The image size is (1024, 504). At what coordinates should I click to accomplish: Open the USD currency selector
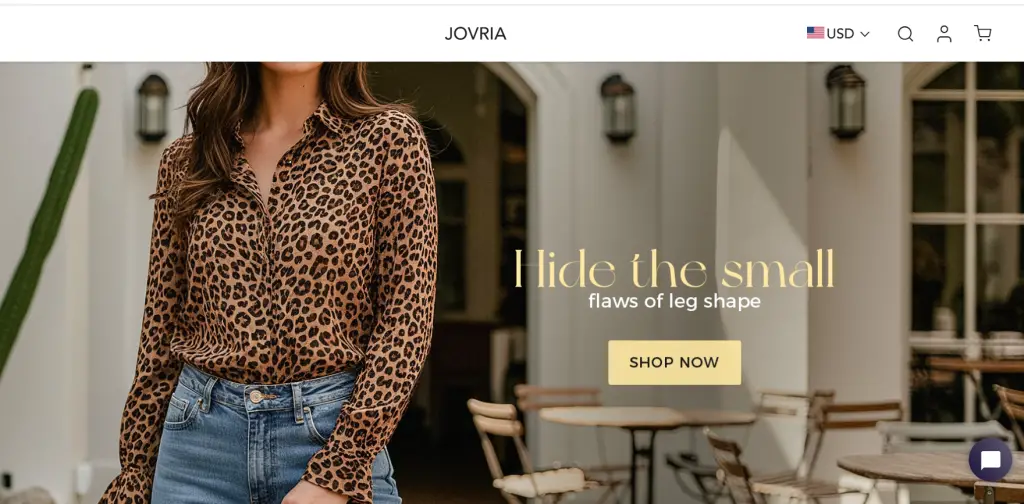tap(838, 33)
